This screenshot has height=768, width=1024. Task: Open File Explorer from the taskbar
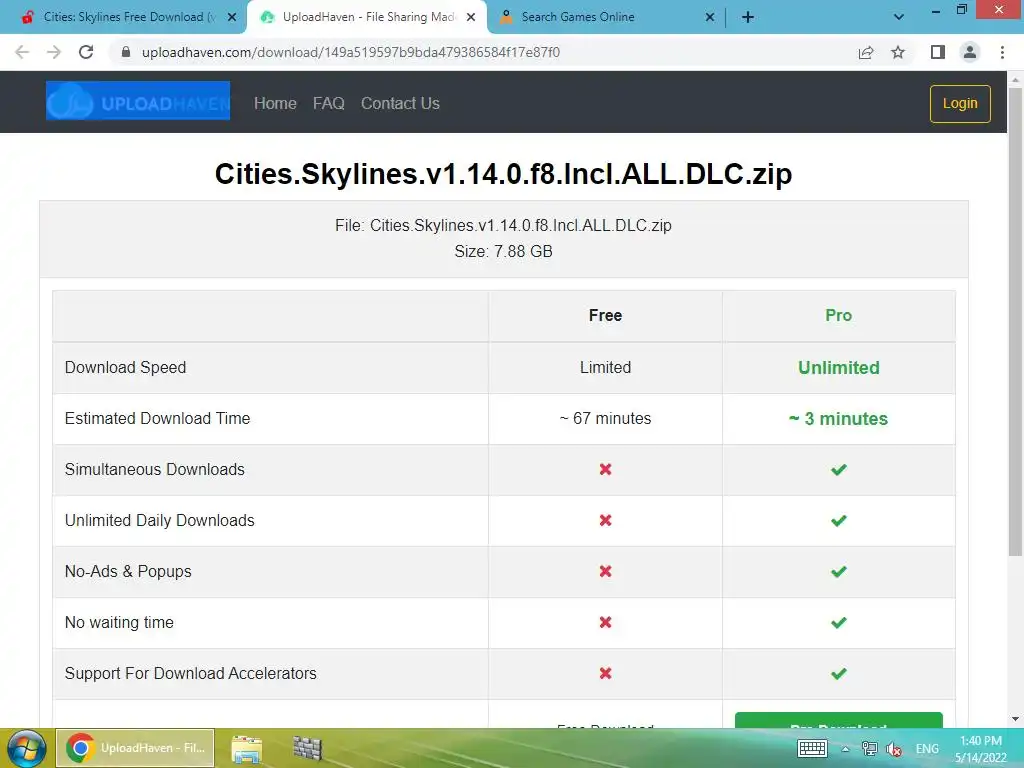pyautogui.click(x=247, y=749)
